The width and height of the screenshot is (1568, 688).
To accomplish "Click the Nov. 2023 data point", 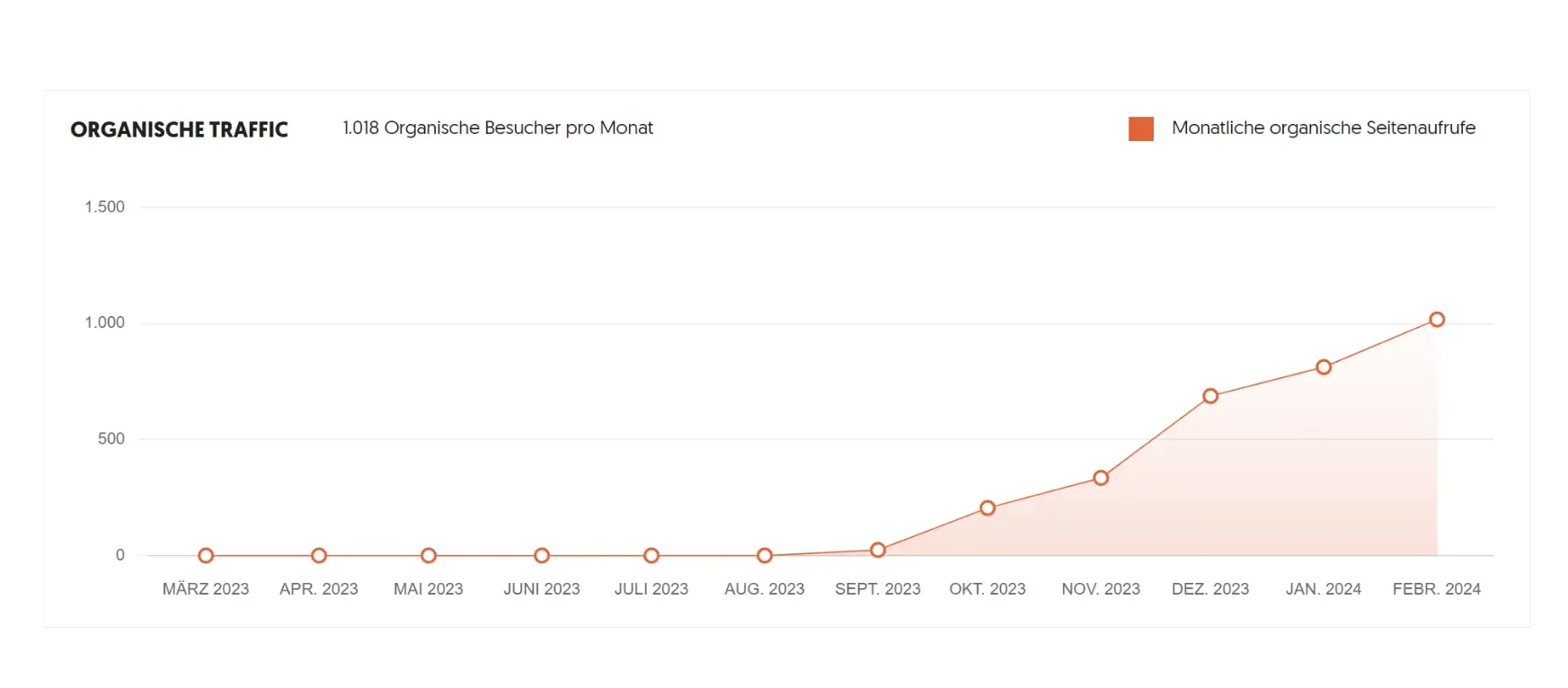I will (1100, 478).
